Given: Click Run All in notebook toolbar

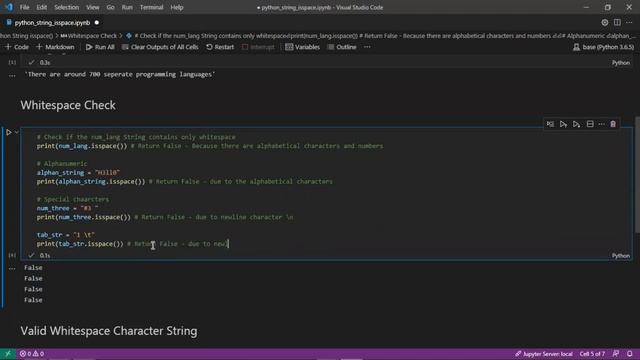Looking at the screenshot, I should click(x=100, y=47).
